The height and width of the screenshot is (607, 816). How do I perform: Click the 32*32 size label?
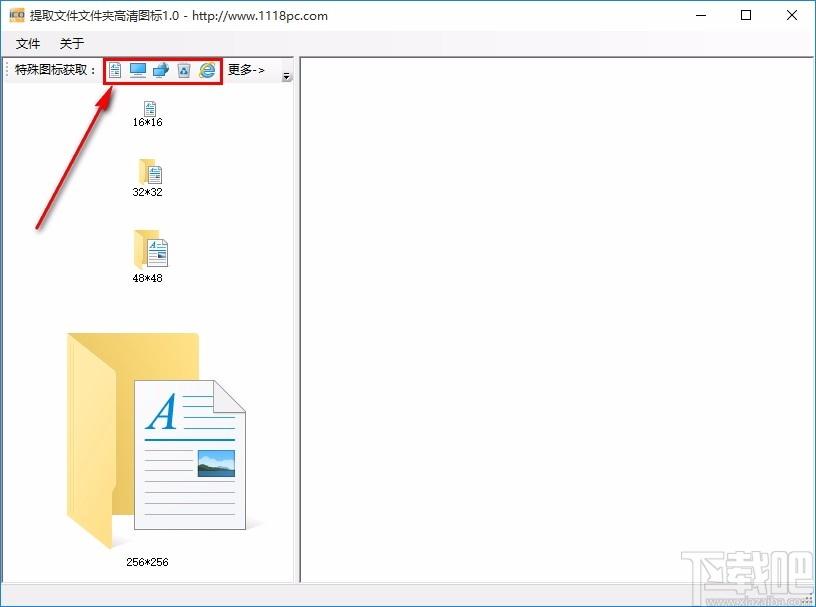click(147, 192)
